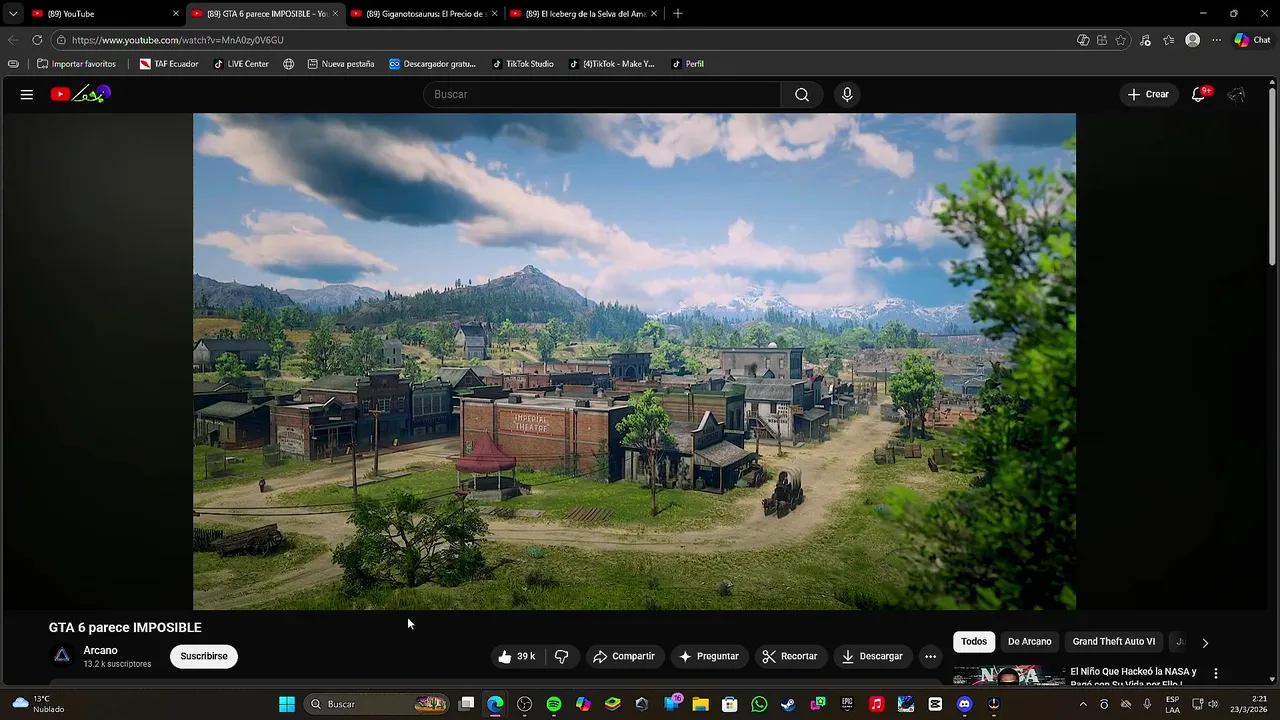Switch to El Iceberg de la Selva tab

click(583, 14)
